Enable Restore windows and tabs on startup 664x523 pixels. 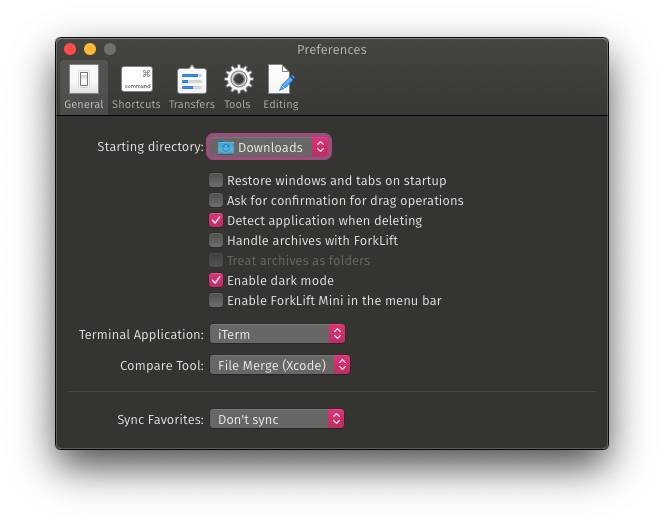pyautogui.click(x=216, y=180)
